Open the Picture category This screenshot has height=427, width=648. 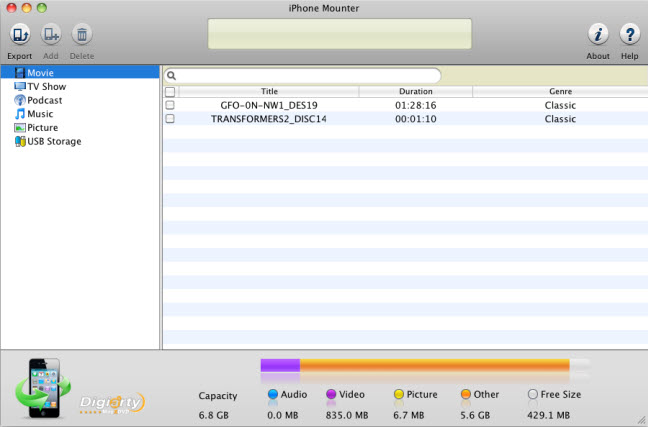pos(43,128)
